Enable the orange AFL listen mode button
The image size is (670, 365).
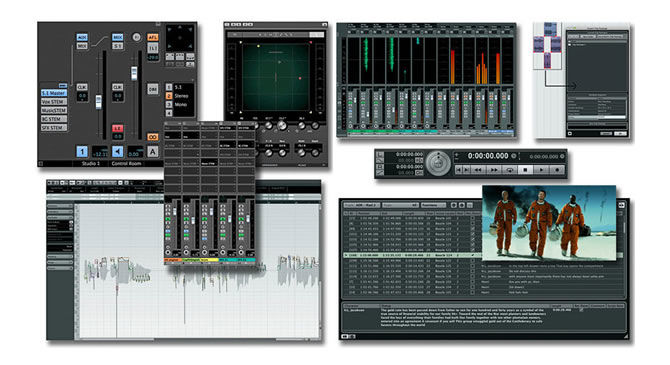(x=153, y=37)
